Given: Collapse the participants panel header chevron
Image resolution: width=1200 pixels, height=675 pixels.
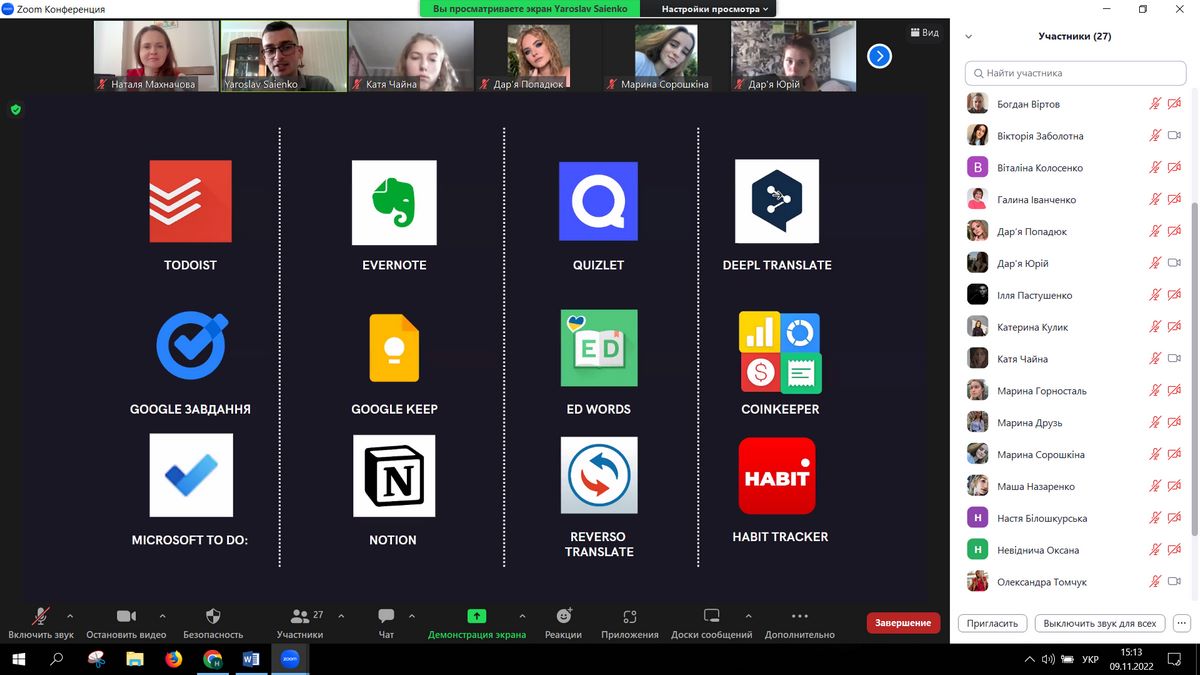Looking at the screenshot, I should point(968,37).
